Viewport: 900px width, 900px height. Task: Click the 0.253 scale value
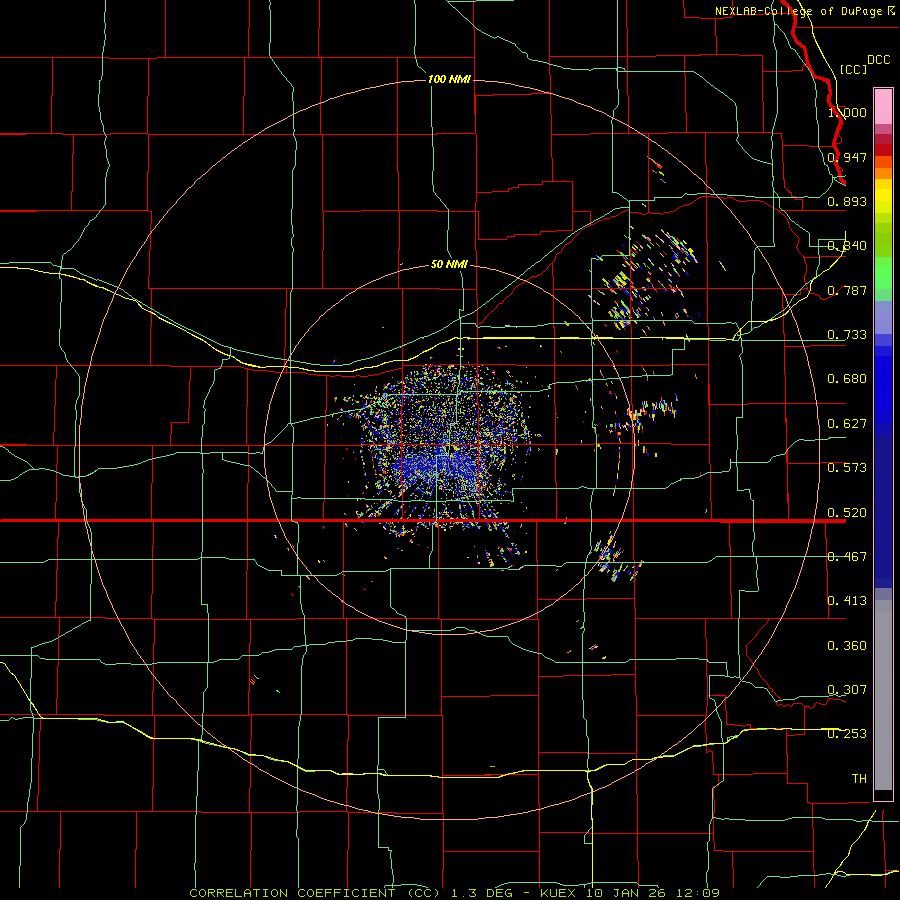pyautogui.click(x=847, y=734)
